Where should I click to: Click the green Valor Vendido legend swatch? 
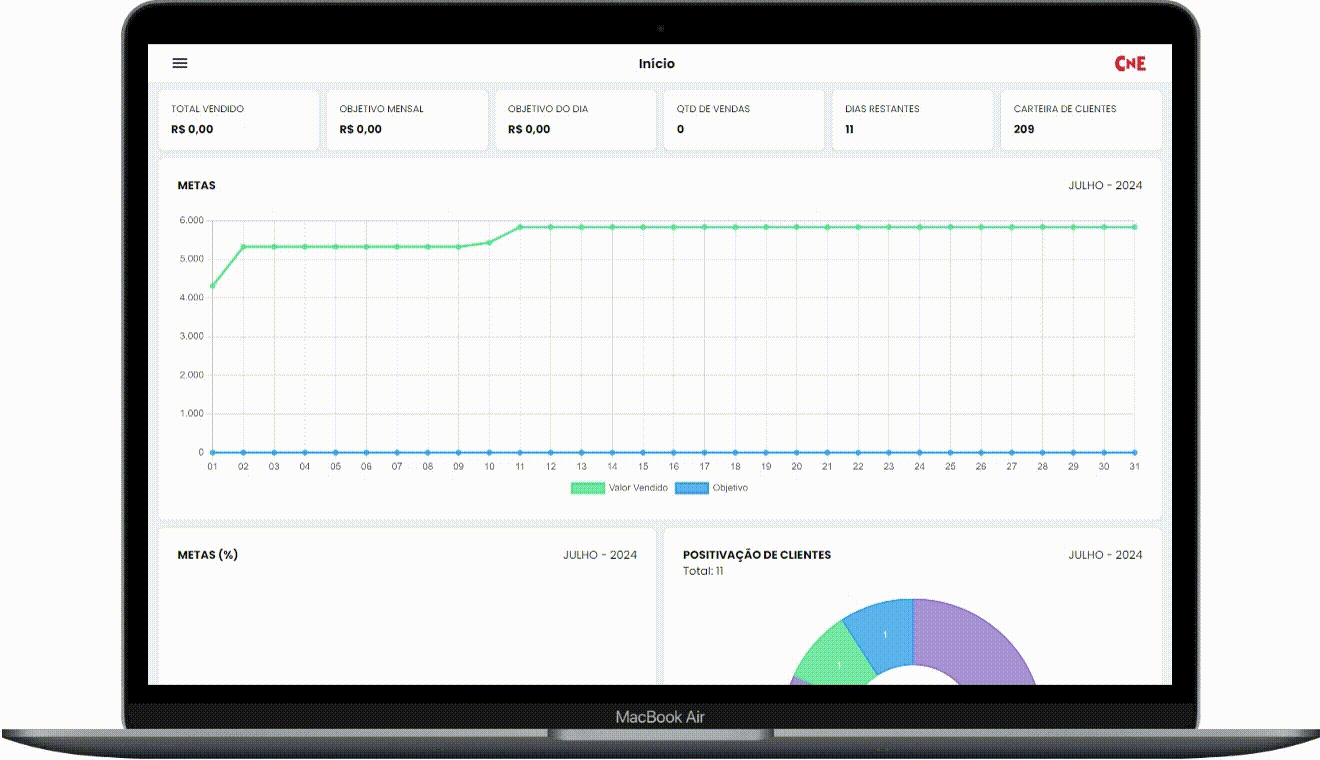click(x=588, y=488)
